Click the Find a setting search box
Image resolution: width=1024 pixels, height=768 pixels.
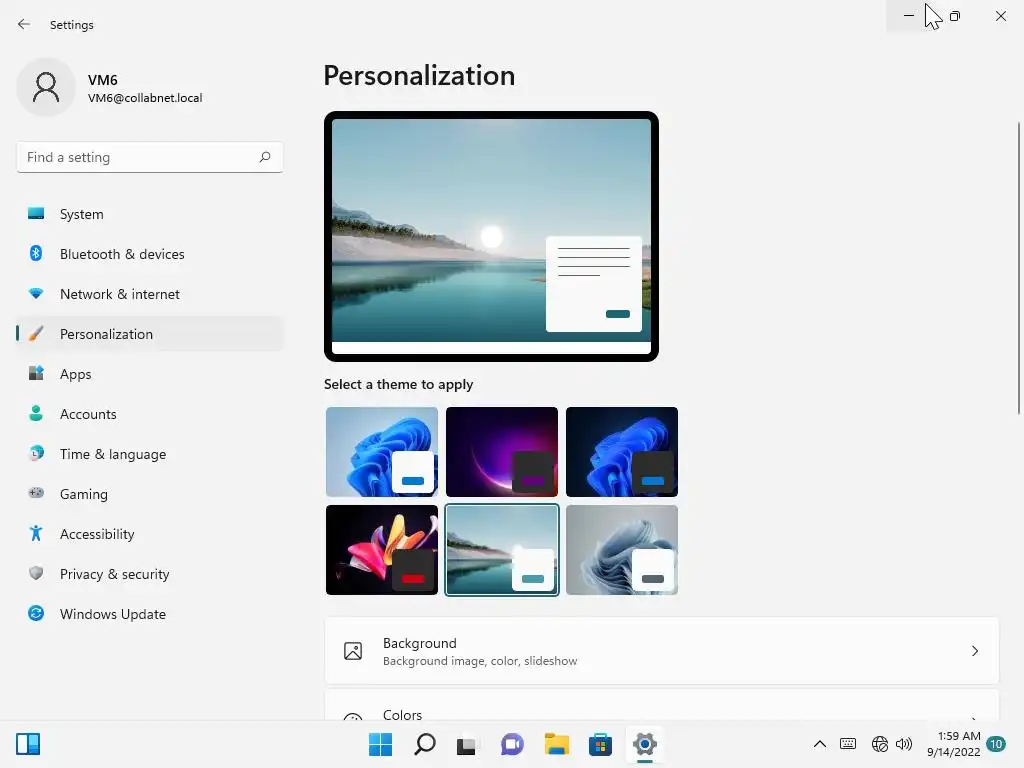[x=150, y=157]
